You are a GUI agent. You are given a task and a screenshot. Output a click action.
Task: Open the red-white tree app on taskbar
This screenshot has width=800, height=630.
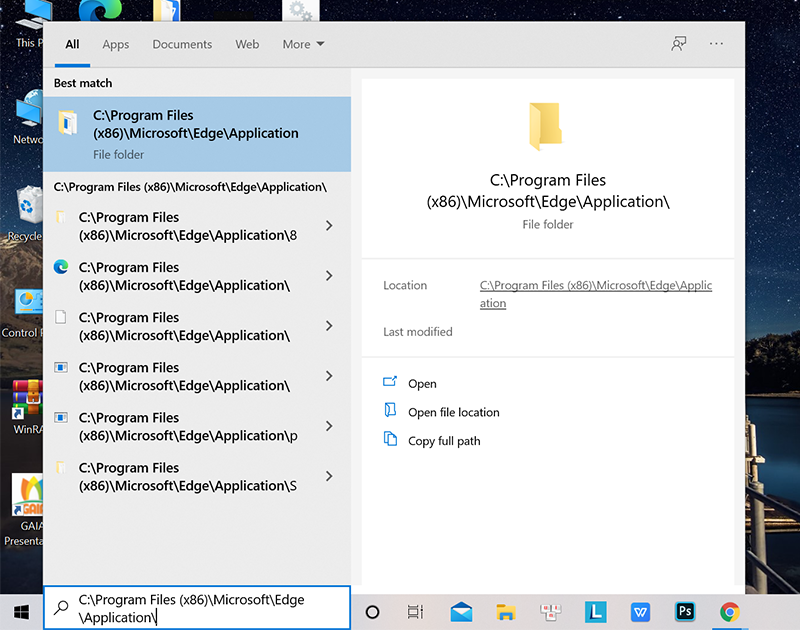point(551,612)
